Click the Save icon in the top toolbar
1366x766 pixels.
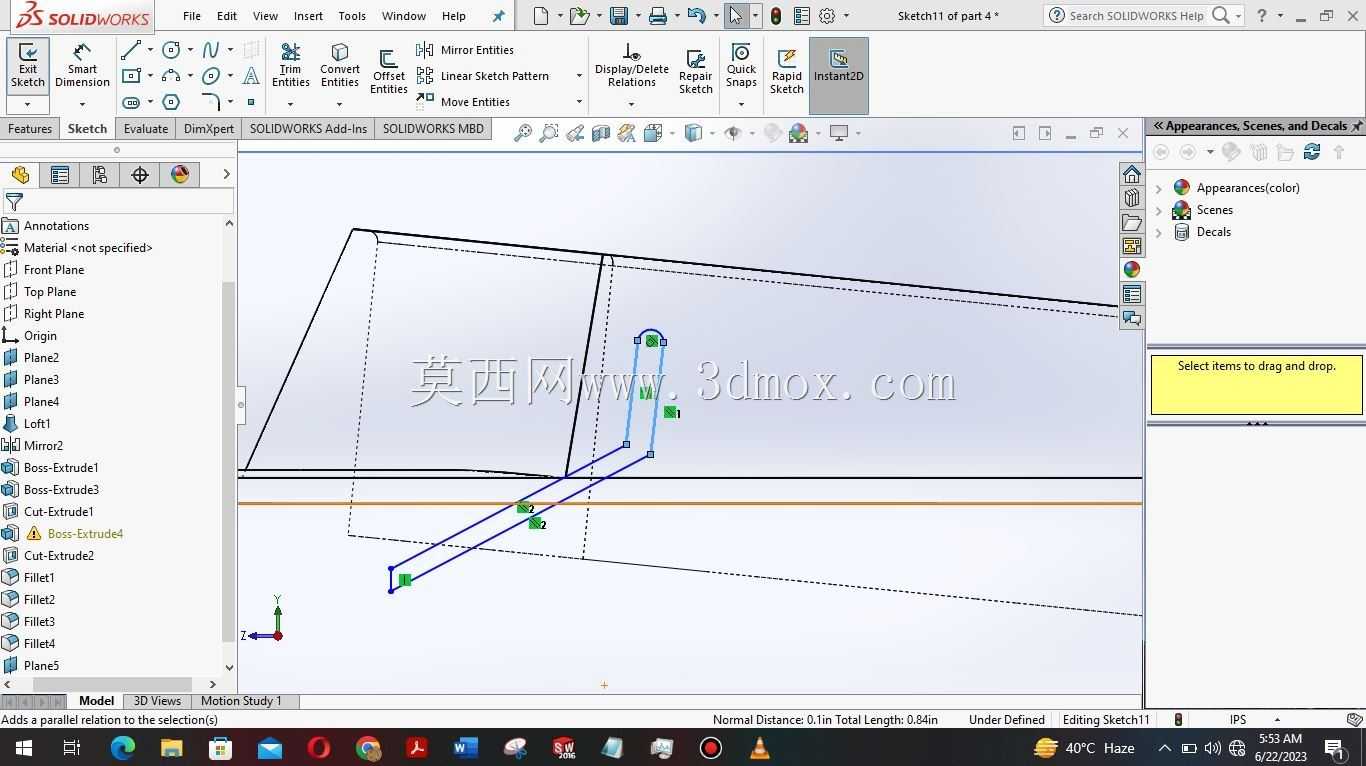[x=619, y=16]
